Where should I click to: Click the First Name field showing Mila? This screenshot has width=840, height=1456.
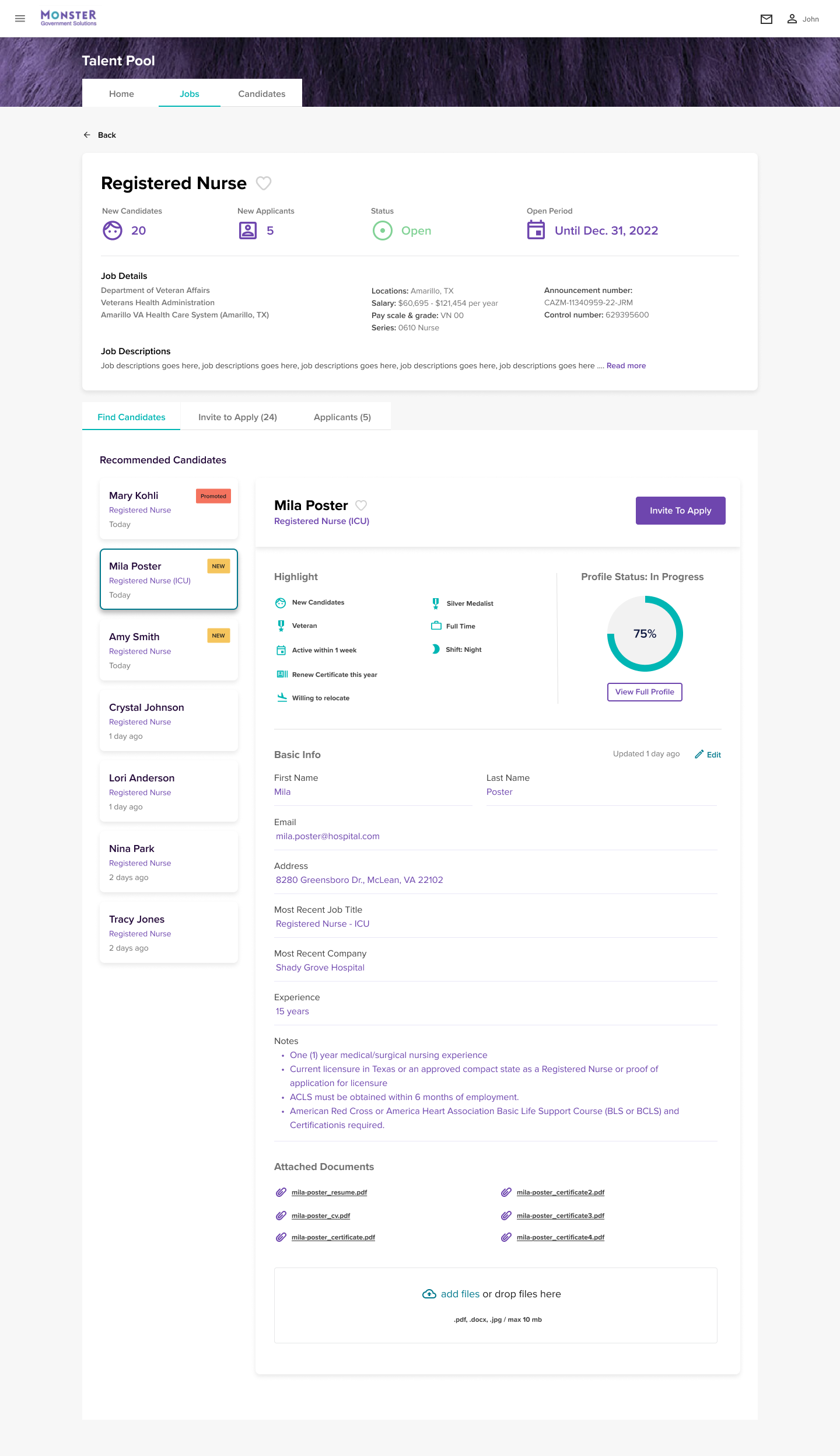(x=373, y=792)
